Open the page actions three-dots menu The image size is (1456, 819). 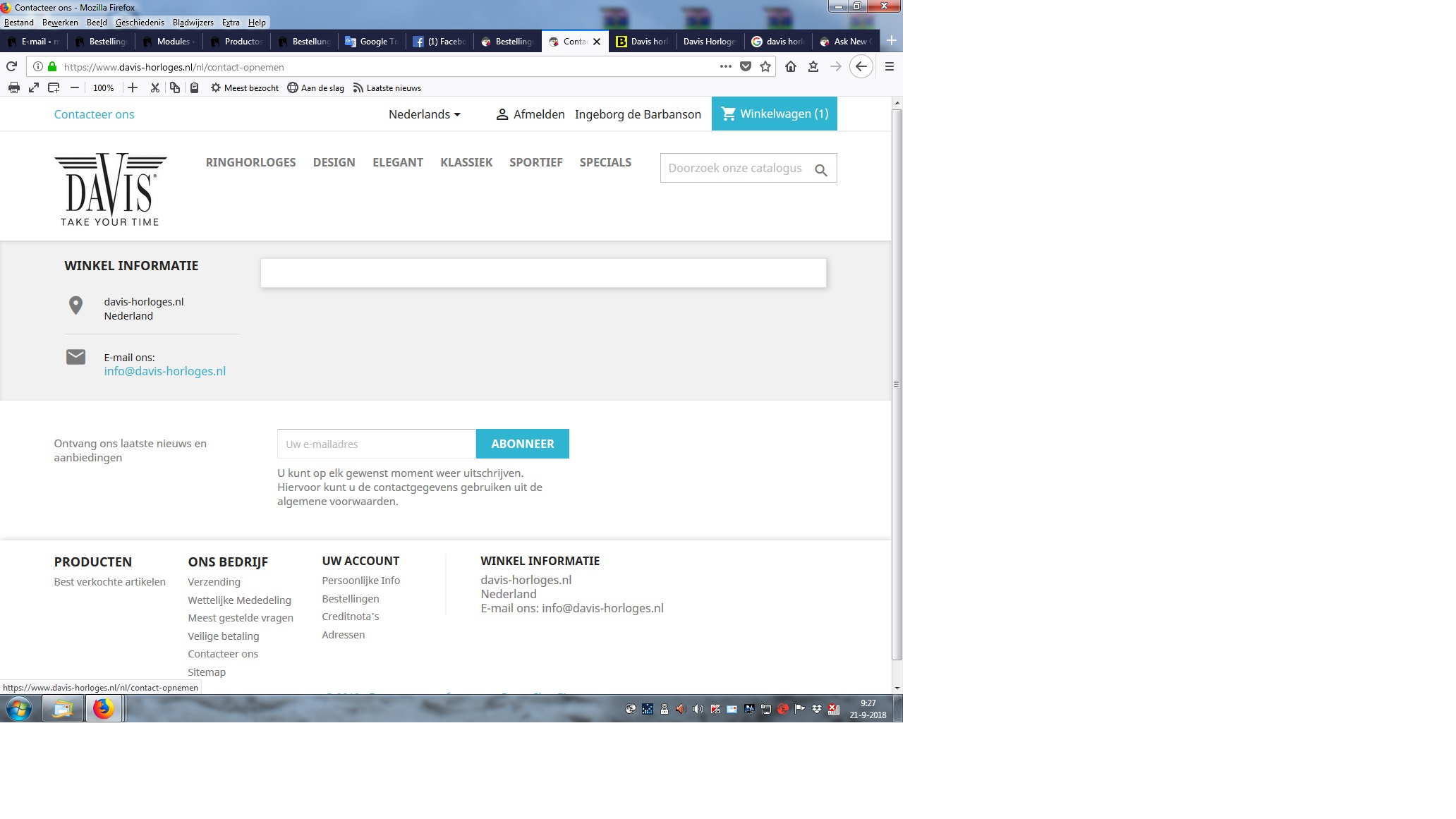click(725, 66)
